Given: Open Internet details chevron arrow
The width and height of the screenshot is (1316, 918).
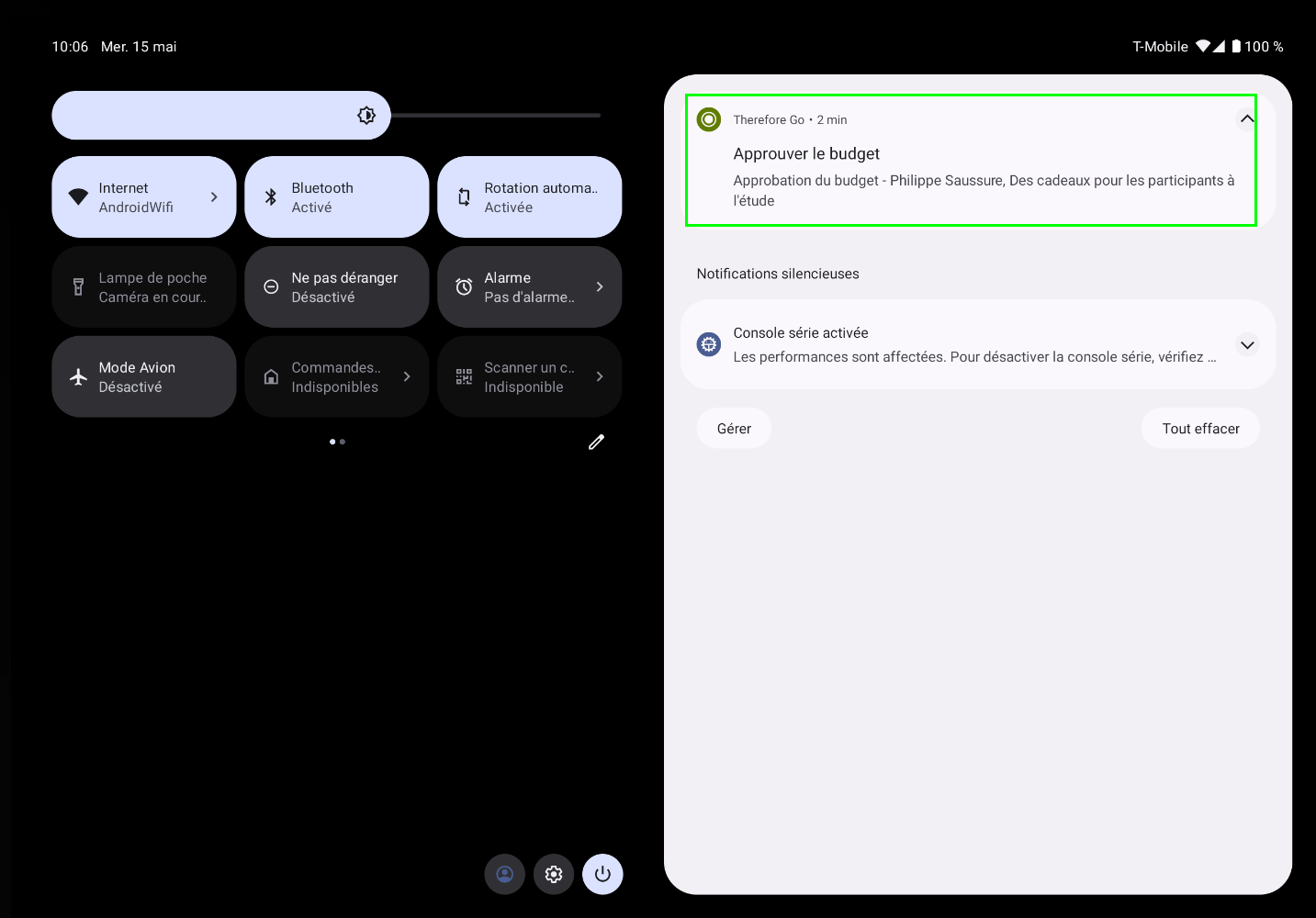Looking at the screenshot, I should tap(214, 197).
